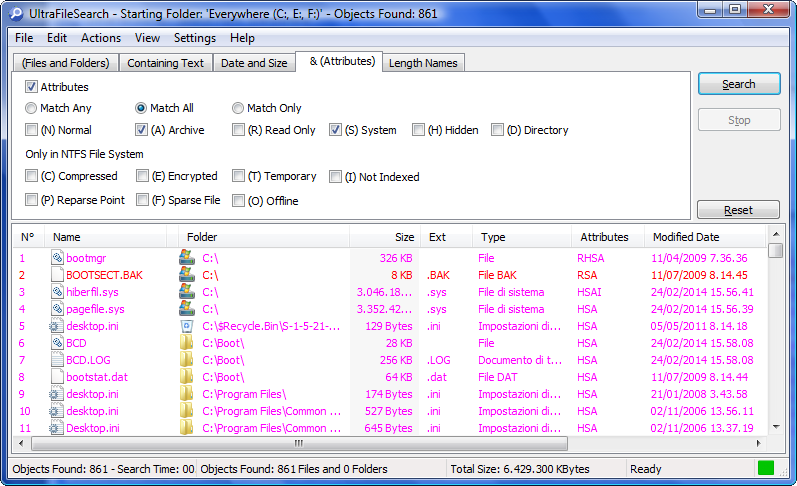Click the horizontal scrollbar right arrow
The image size is (797, 486).
[758, 443]
